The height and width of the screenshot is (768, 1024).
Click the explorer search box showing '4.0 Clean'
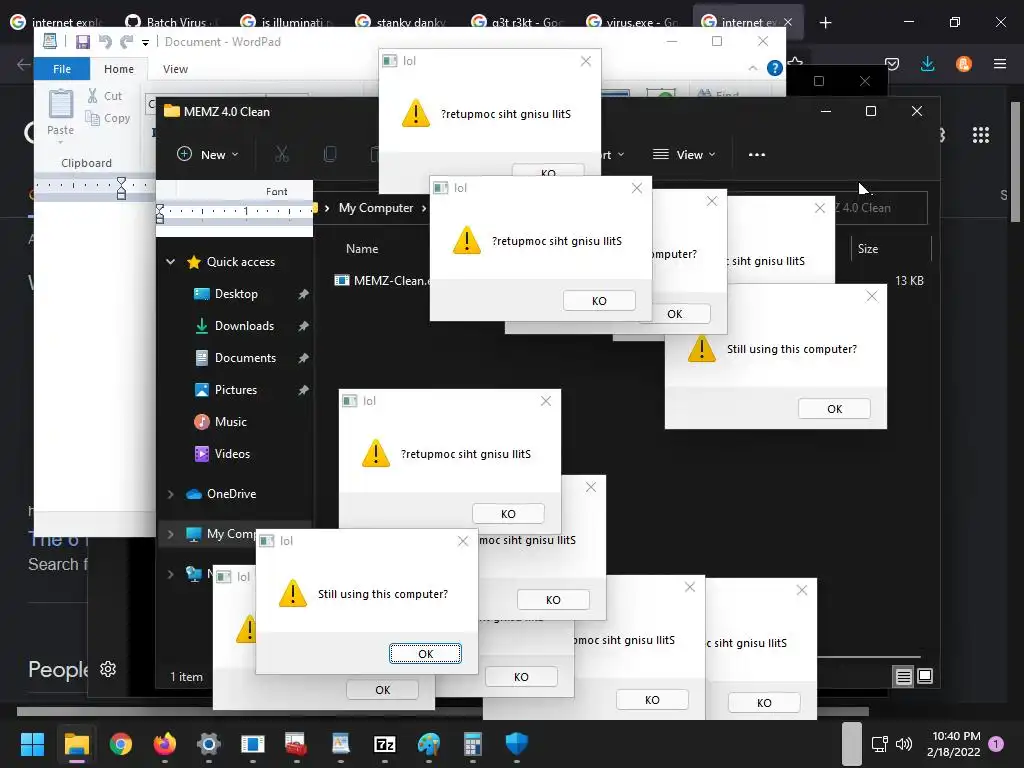881,208
